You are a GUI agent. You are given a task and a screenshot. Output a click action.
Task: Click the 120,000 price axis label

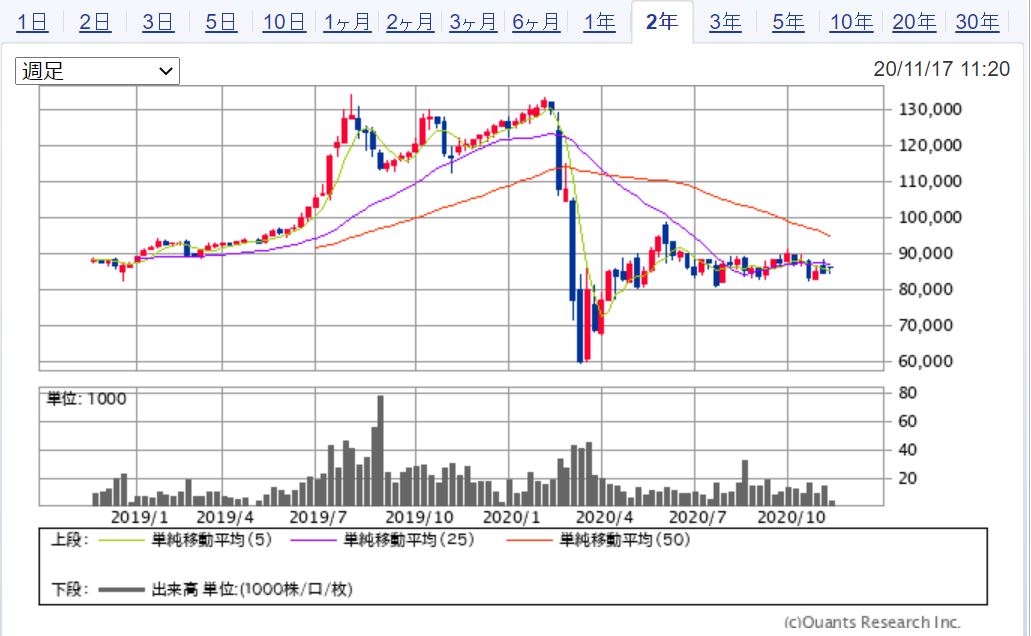click(930, 145)
